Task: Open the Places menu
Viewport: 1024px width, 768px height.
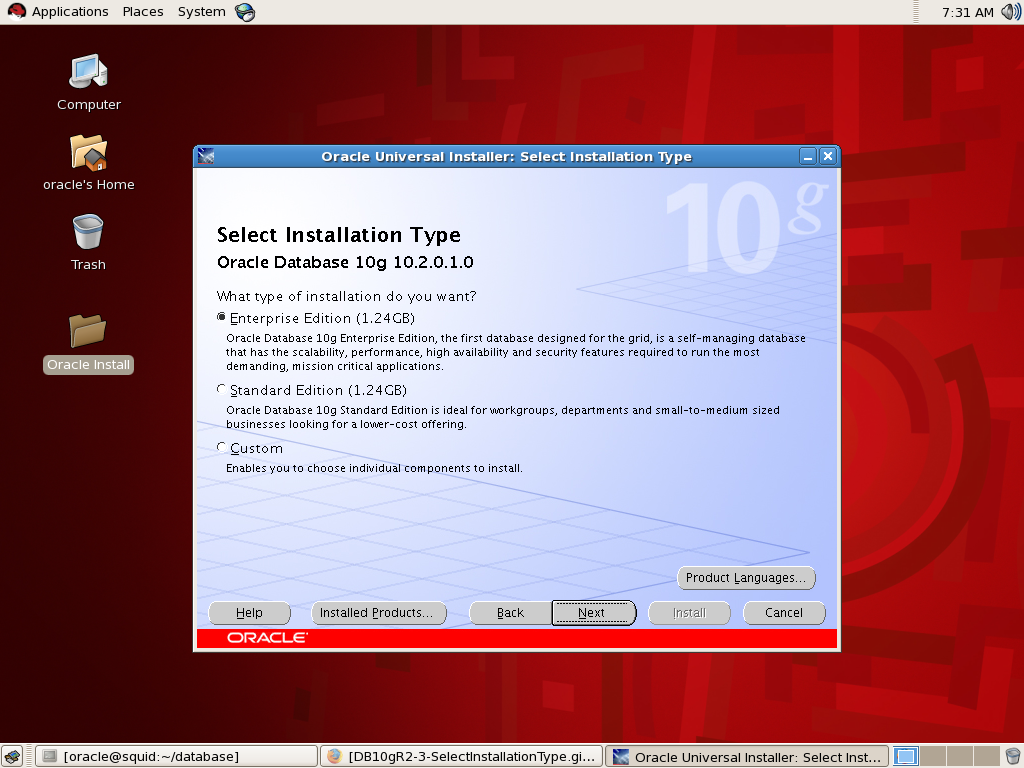Action: [x=143, y=12]
